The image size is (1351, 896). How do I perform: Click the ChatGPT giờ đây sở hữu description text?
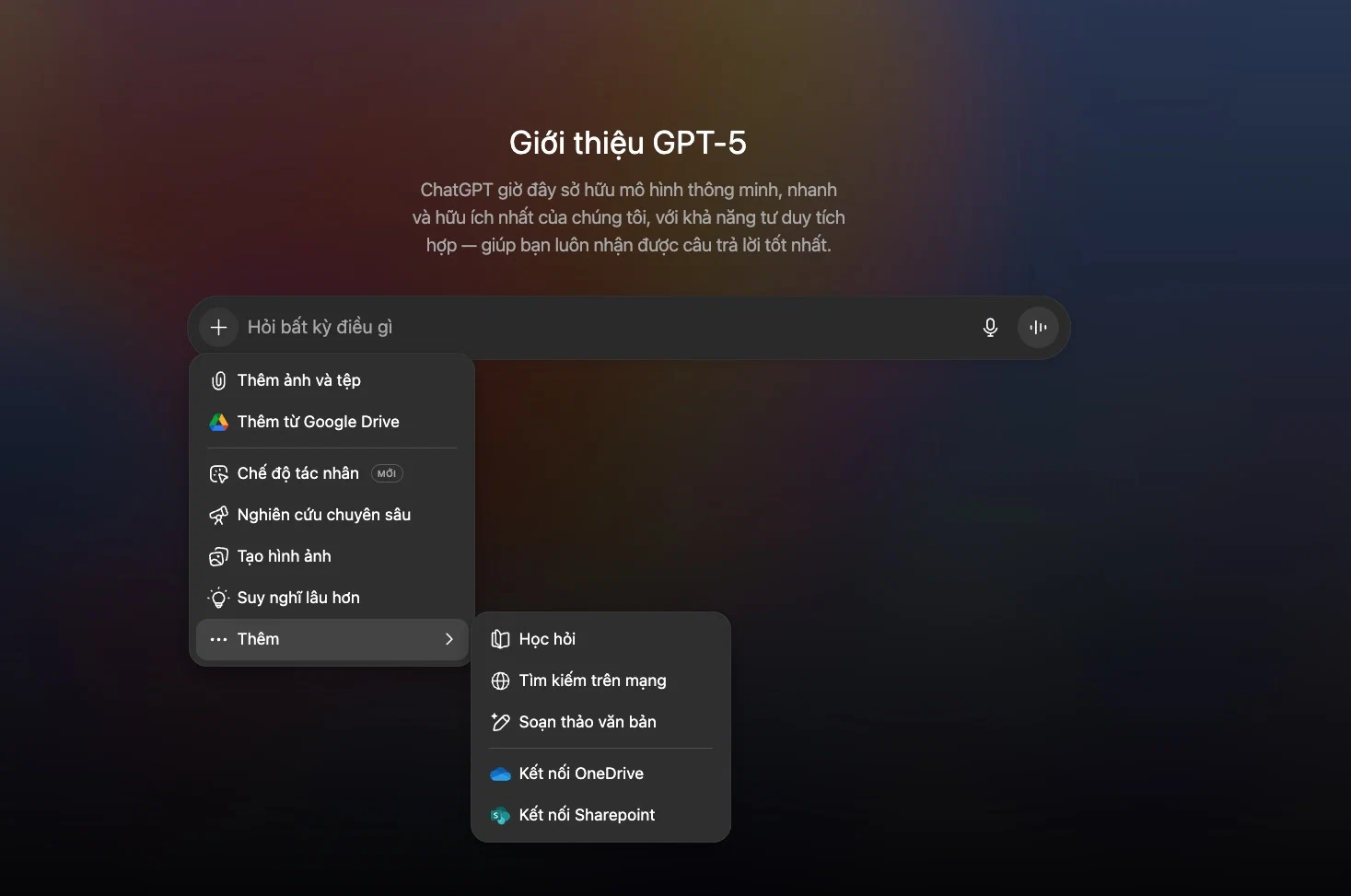[x=628, y=217]
